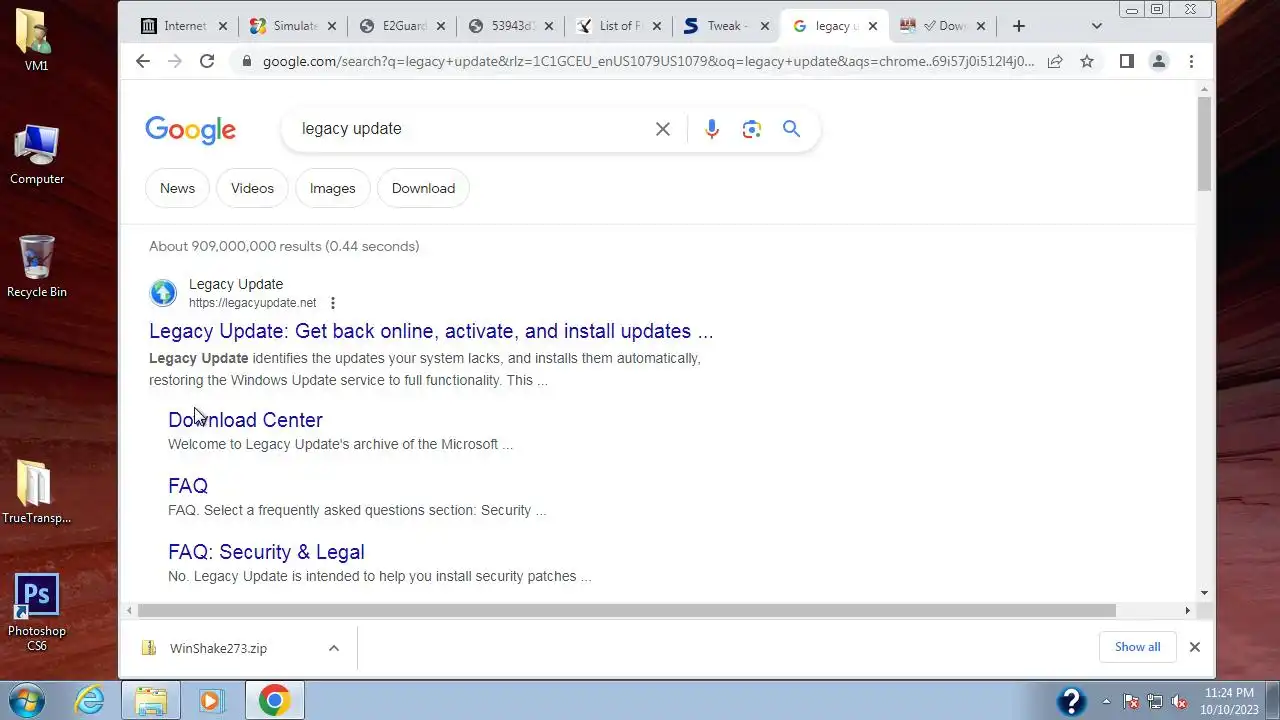1280x720 pixels.
Task: Search by image with Google Lens icon
Action: pyautogui.click(x=752, y=128)
